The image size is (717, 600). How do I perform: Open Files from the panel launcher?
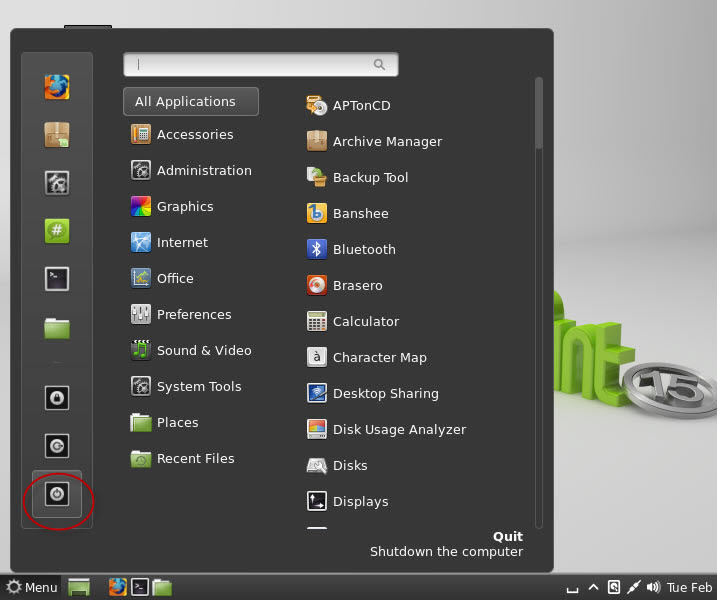point(162,588)
